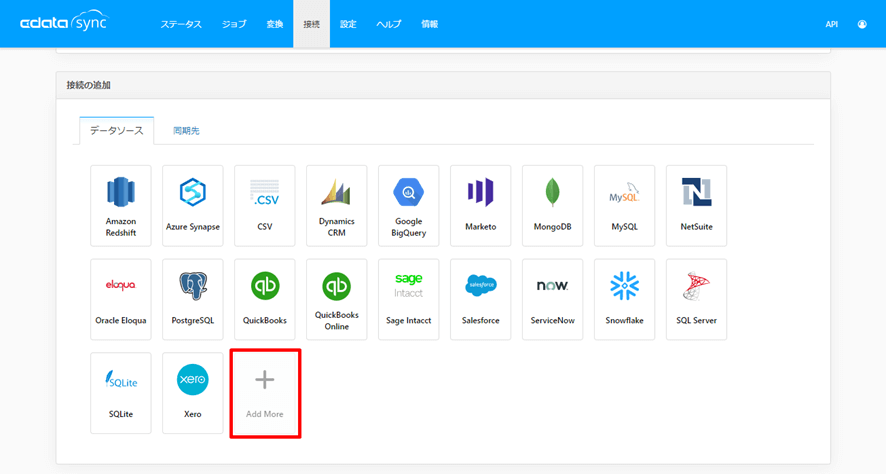Go to the 変換 page
This screenshot has width=886, height=474.
275,24
